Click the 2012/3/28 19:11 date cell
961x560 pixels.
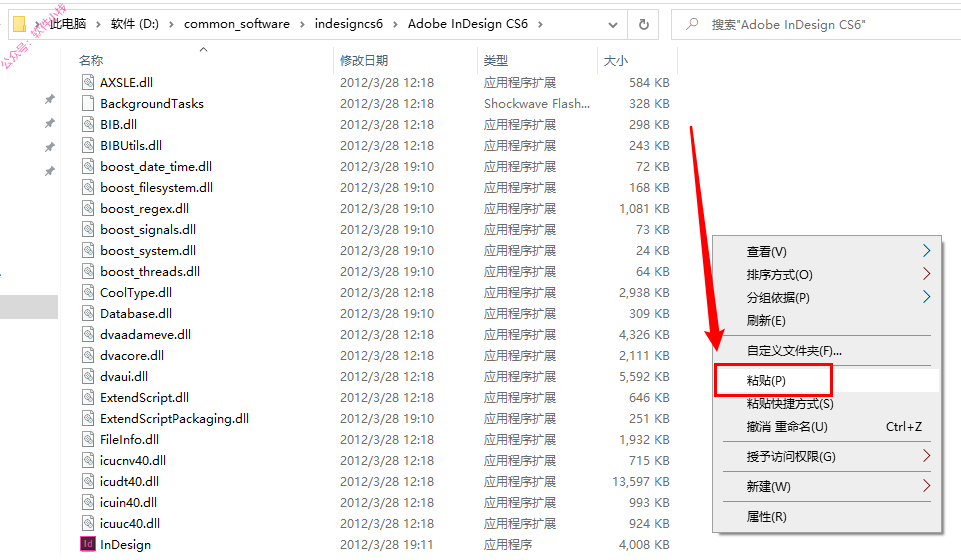387,544
